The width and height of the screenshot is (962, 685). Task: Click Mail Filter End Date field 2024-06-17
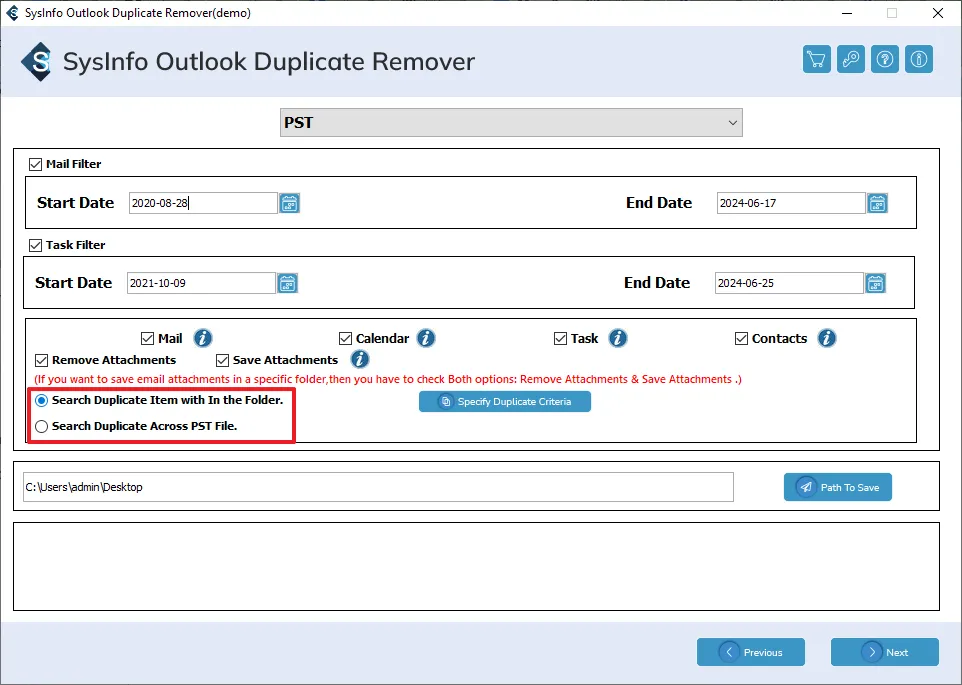coord(791,203)
